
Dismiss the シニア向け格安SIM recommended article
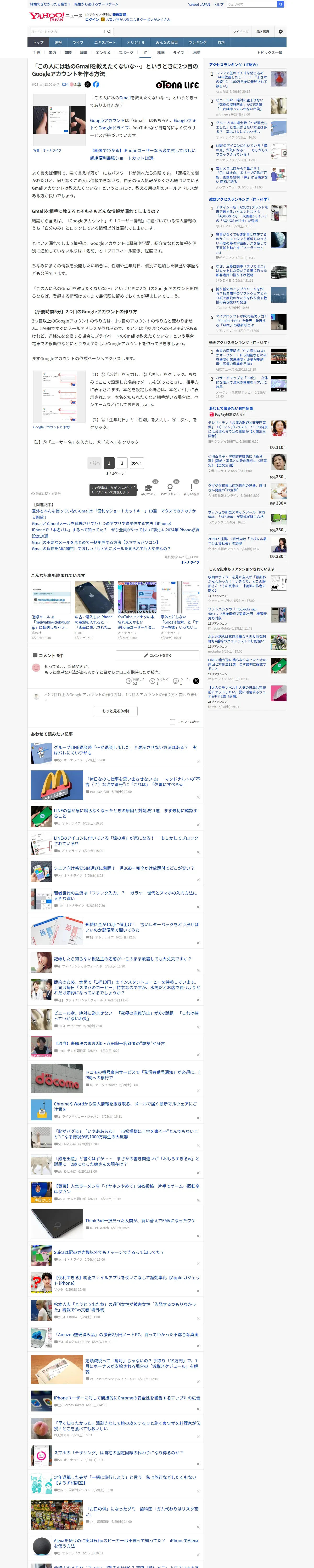198,880
